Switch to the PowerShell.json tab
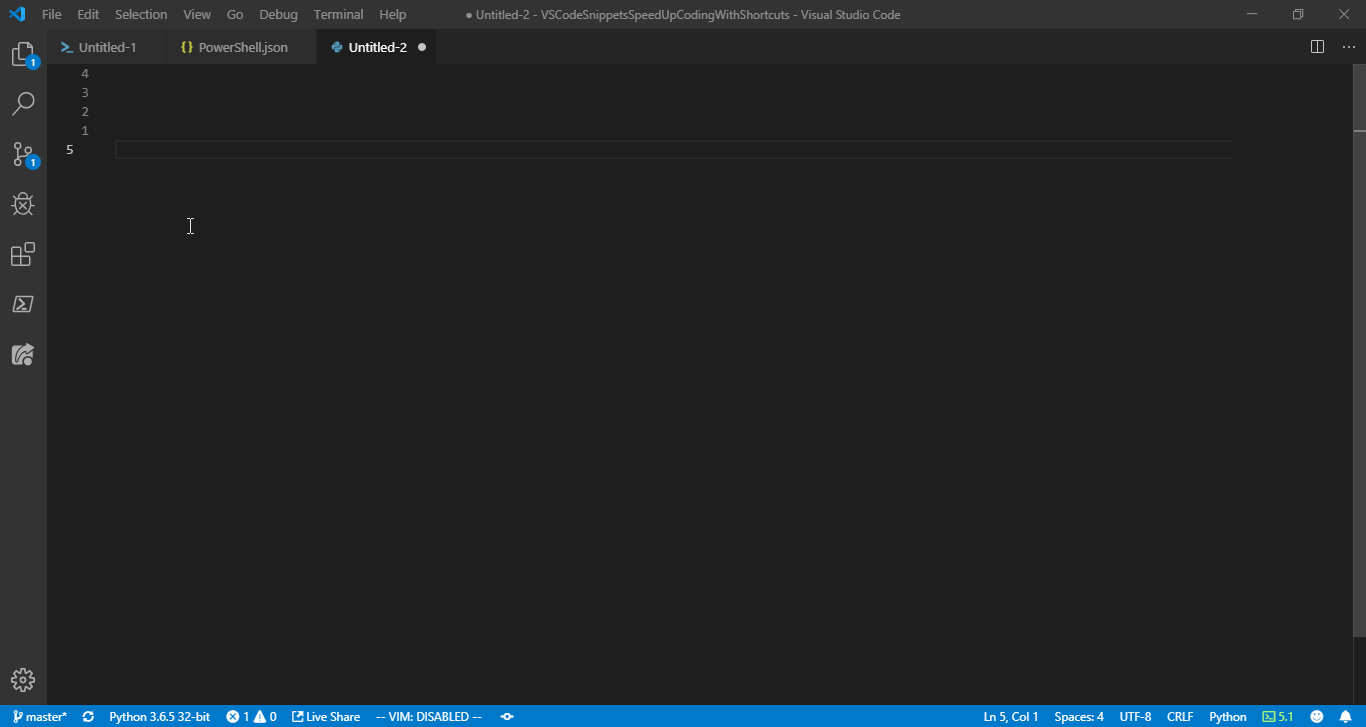The height and width of the screenshot is (727, 1366). (242, 47)
